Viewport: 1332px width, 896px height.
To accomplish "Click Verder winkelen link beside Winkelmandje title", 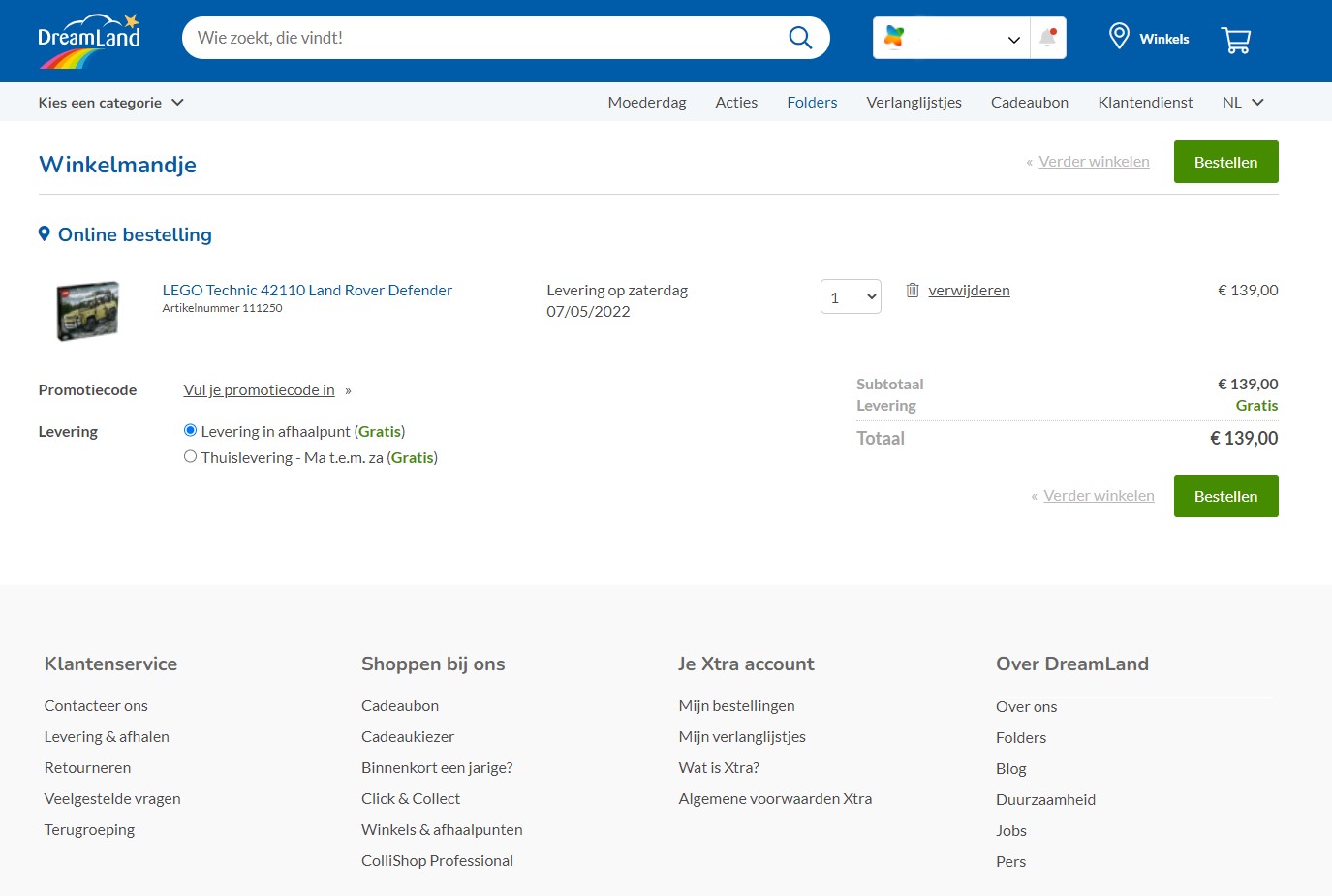I will [1094, 162].
